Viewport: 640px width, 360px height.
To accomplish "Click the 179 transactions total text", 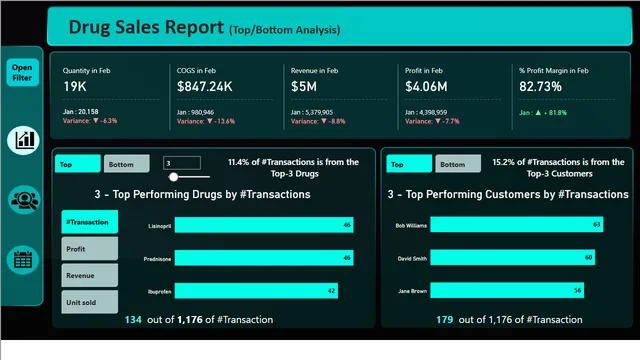I will click(509, 320).
